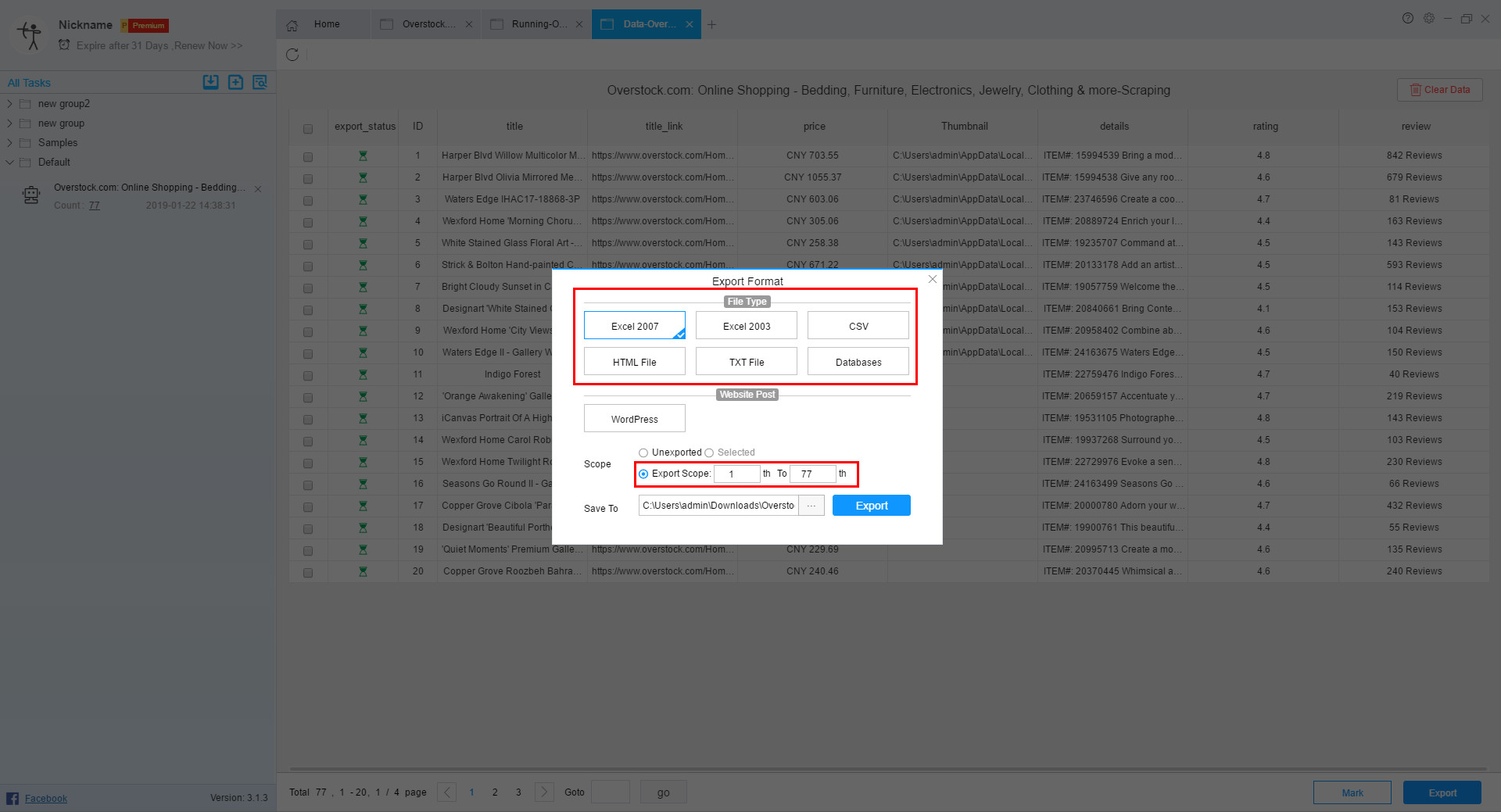Click Renew Now link

[209, 45]
